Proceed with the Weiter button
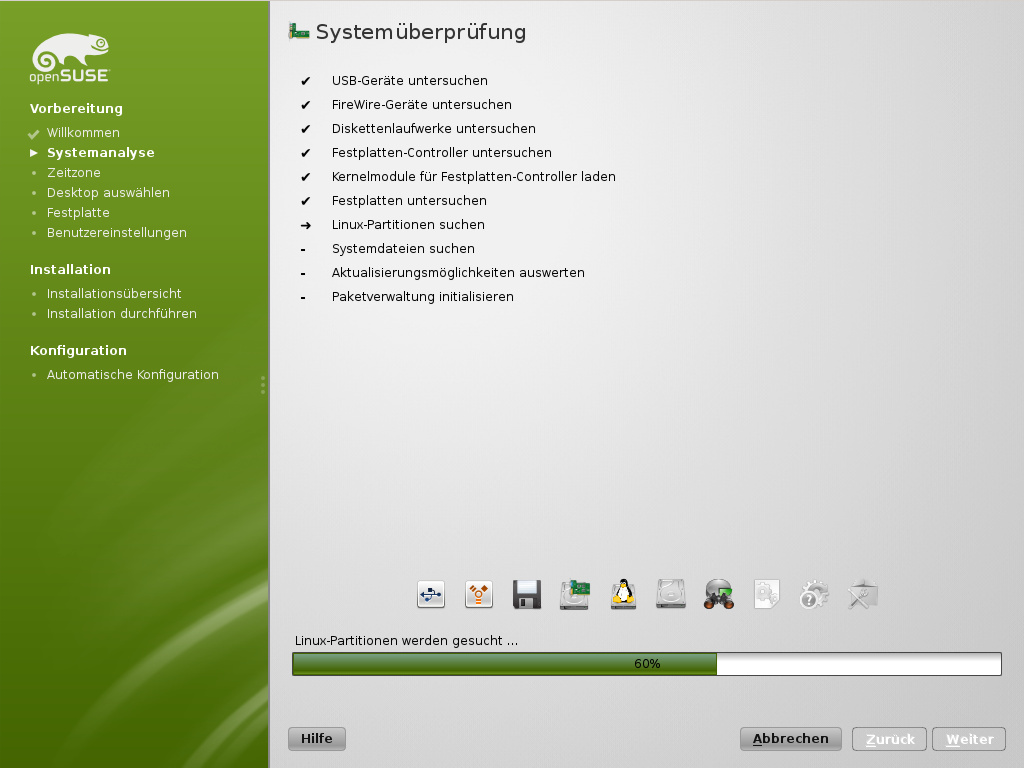 pyautogui.click(x=969, y=739)
